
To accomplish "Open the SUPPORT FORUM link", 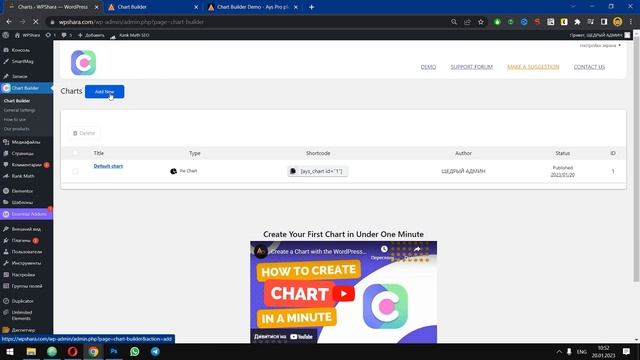I will pyautogui.click(x=471, y=67).
